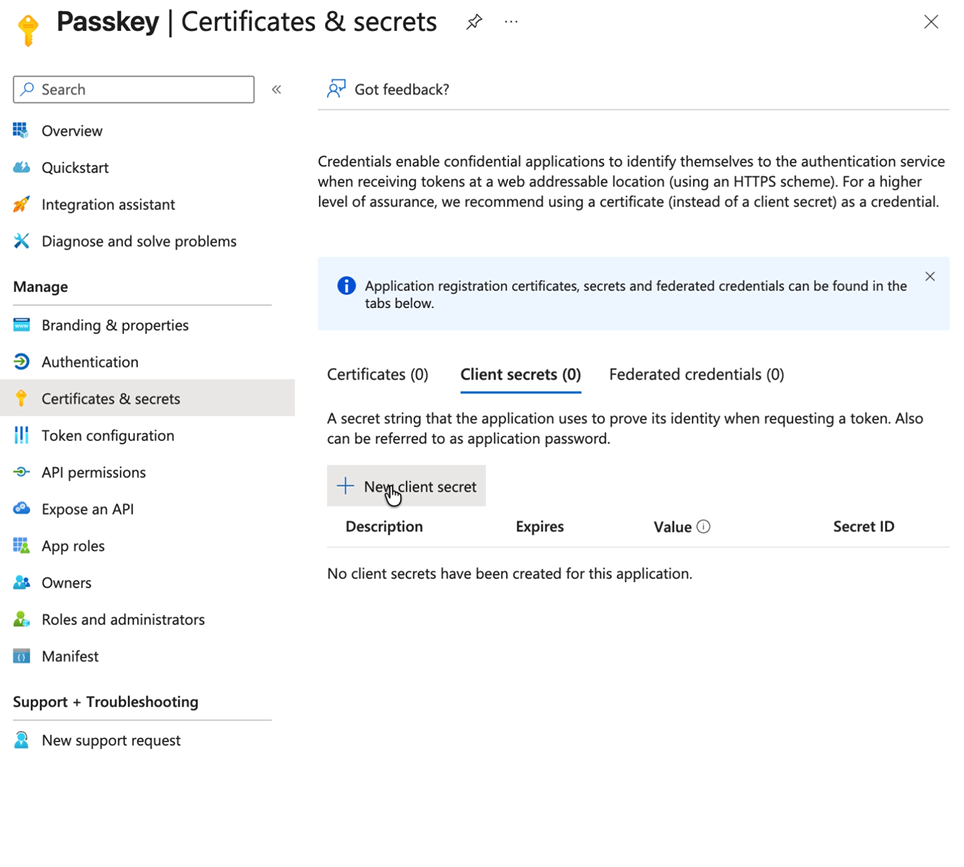This screenshot has width=964, height=867.
Task: Switch to the Federated credentials (0) tab
Action: click(x=696, y=375)
